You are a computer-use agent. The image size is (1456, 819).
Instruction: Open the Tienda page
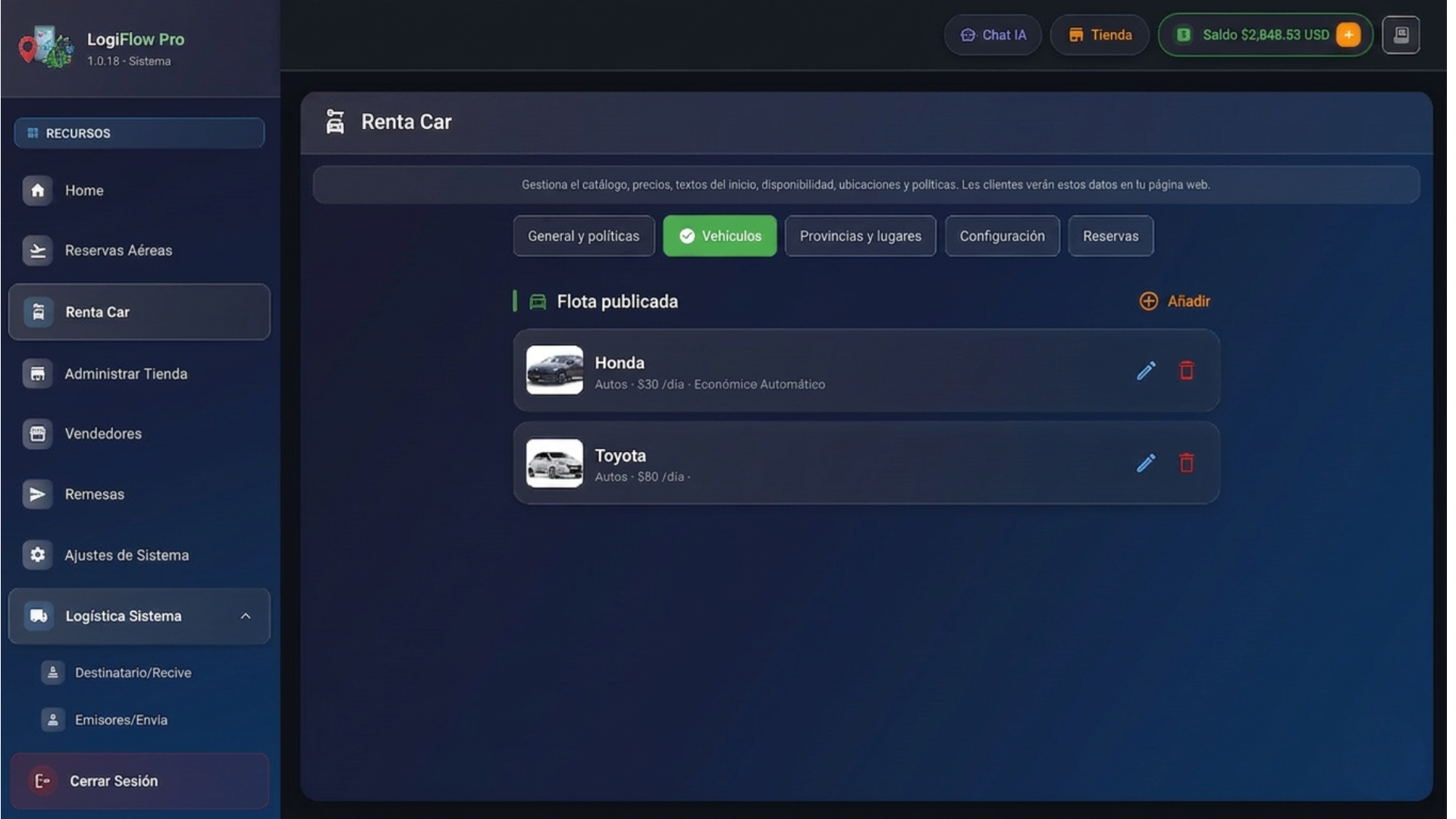tap(1099, 34)
